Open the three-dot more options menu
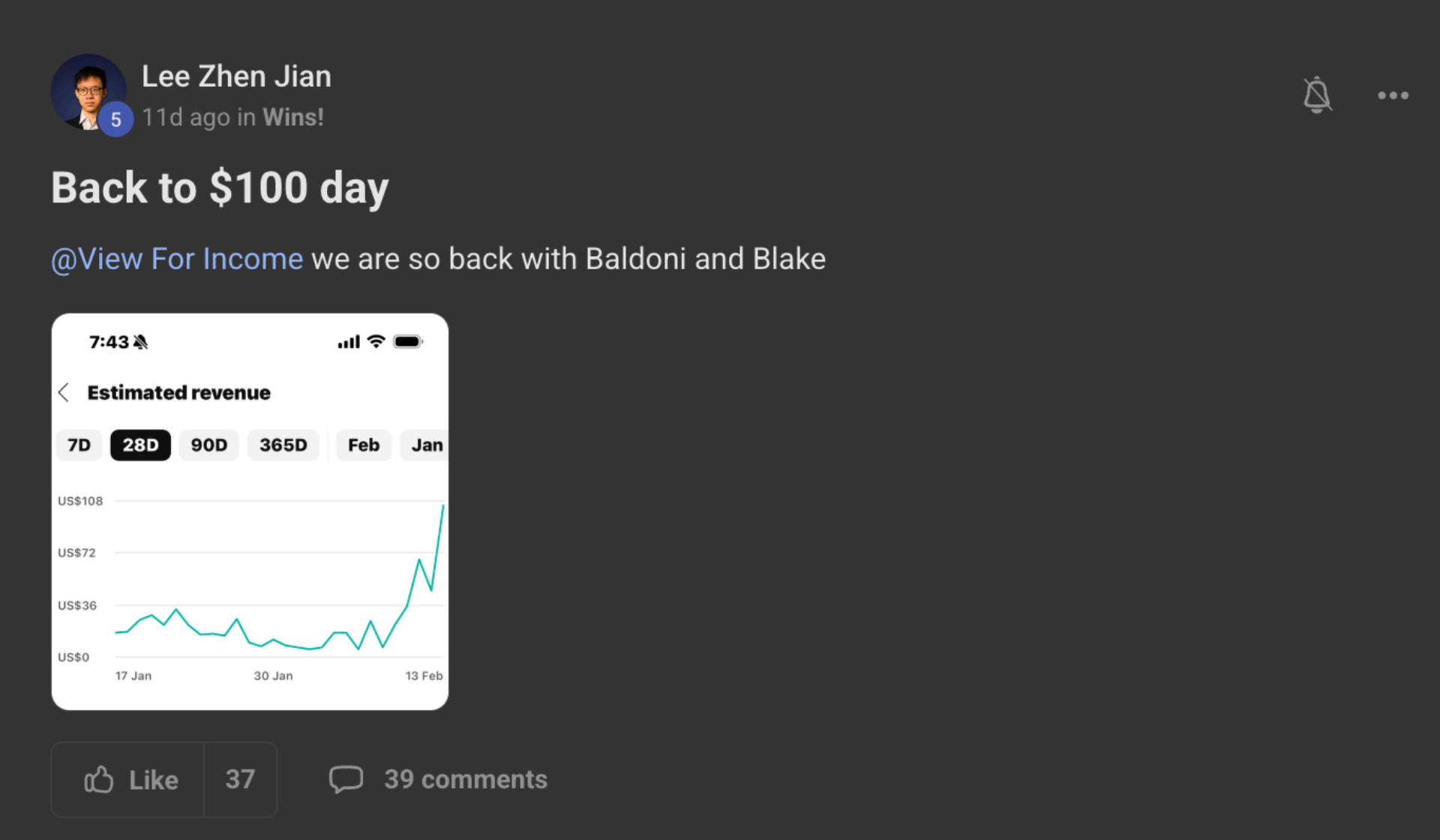This screenshot has height=840, width=1440. [1393, 95]
